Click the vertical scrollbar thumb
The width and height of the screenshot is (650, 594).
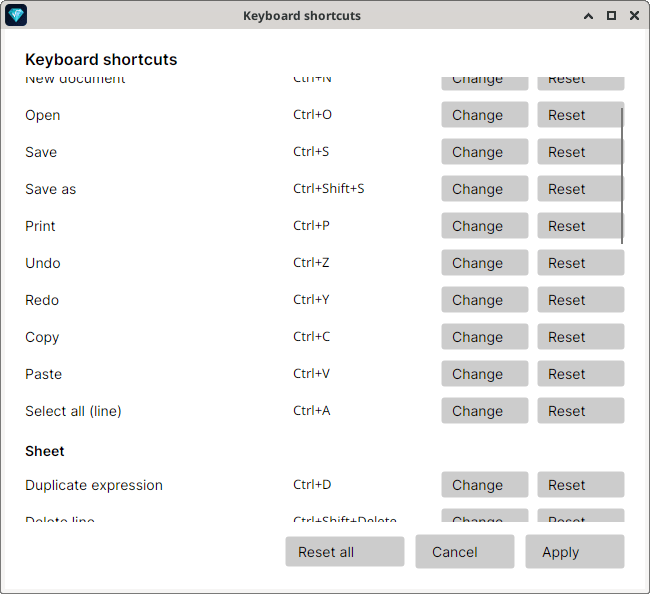click(x=622, y=176)
